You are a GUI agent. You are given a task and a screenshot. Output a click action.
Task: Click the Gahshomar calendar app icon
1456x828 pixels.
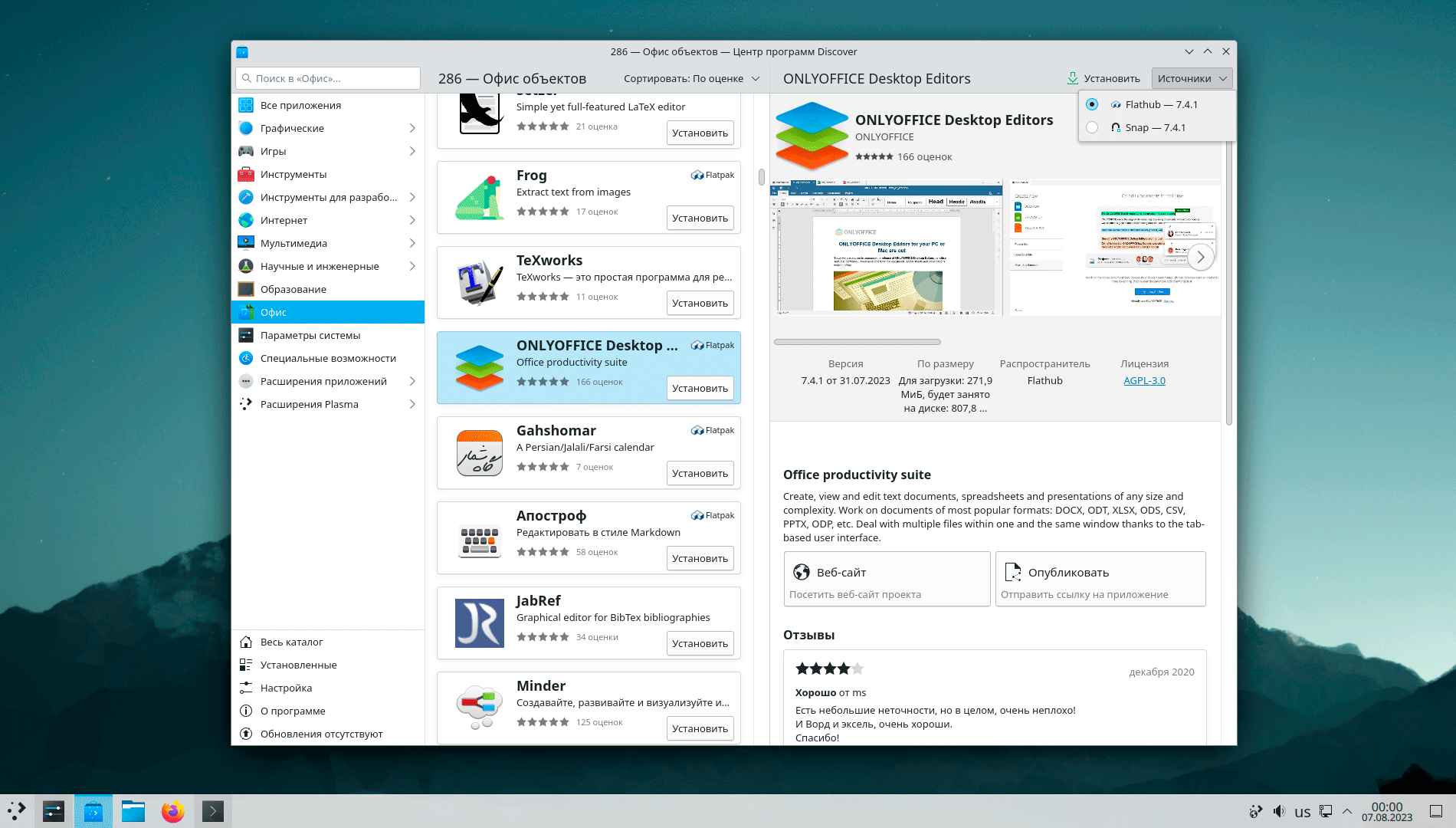click(480, 452)
